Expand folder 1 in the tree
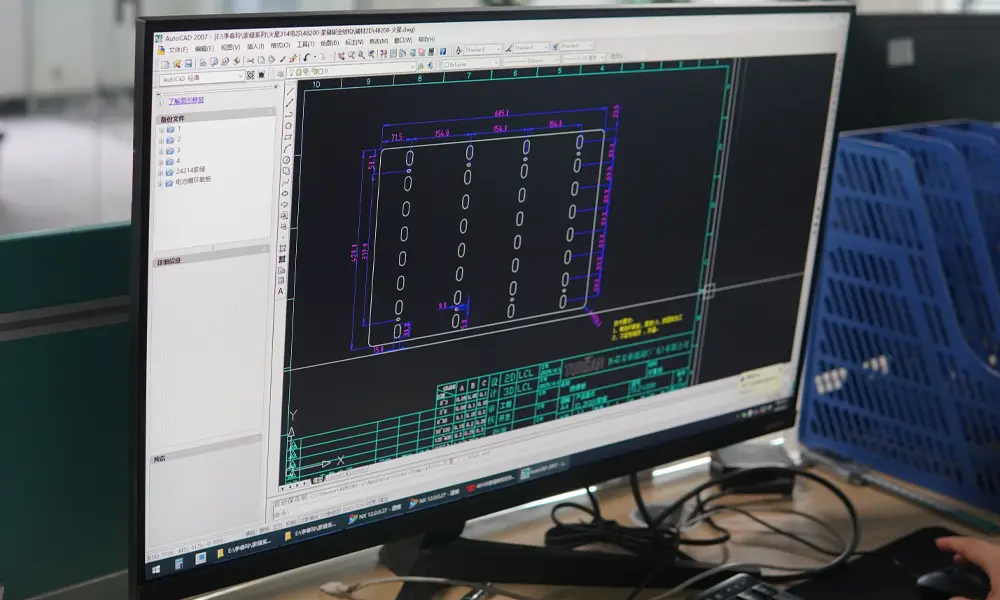Viewport: 1000px width, 600px height. [x=161, y=130]
